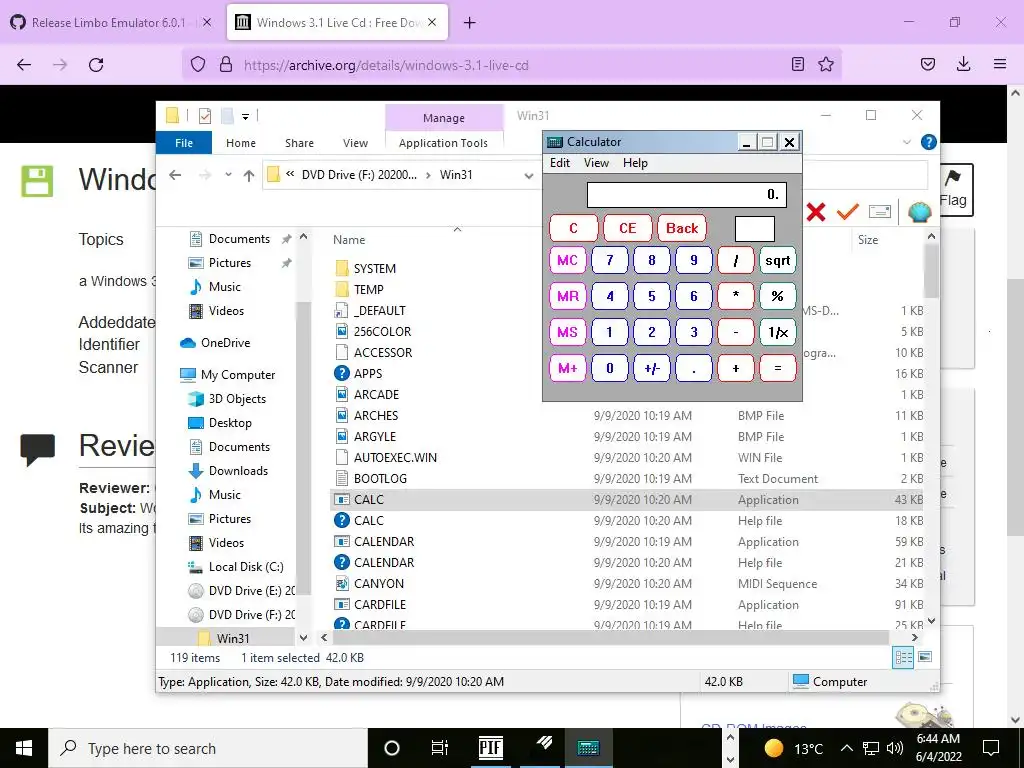The width and height of the screenshot is (1024, 768).
Task: Switch to Release Limbo Emulator tab
Action: coord(109,22)
